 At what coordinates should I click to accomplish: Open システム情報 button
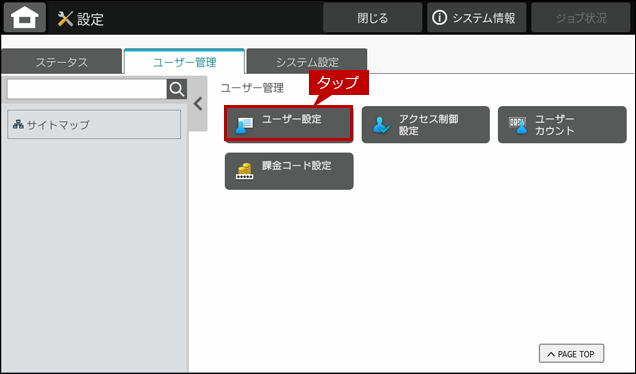point(477,18)
